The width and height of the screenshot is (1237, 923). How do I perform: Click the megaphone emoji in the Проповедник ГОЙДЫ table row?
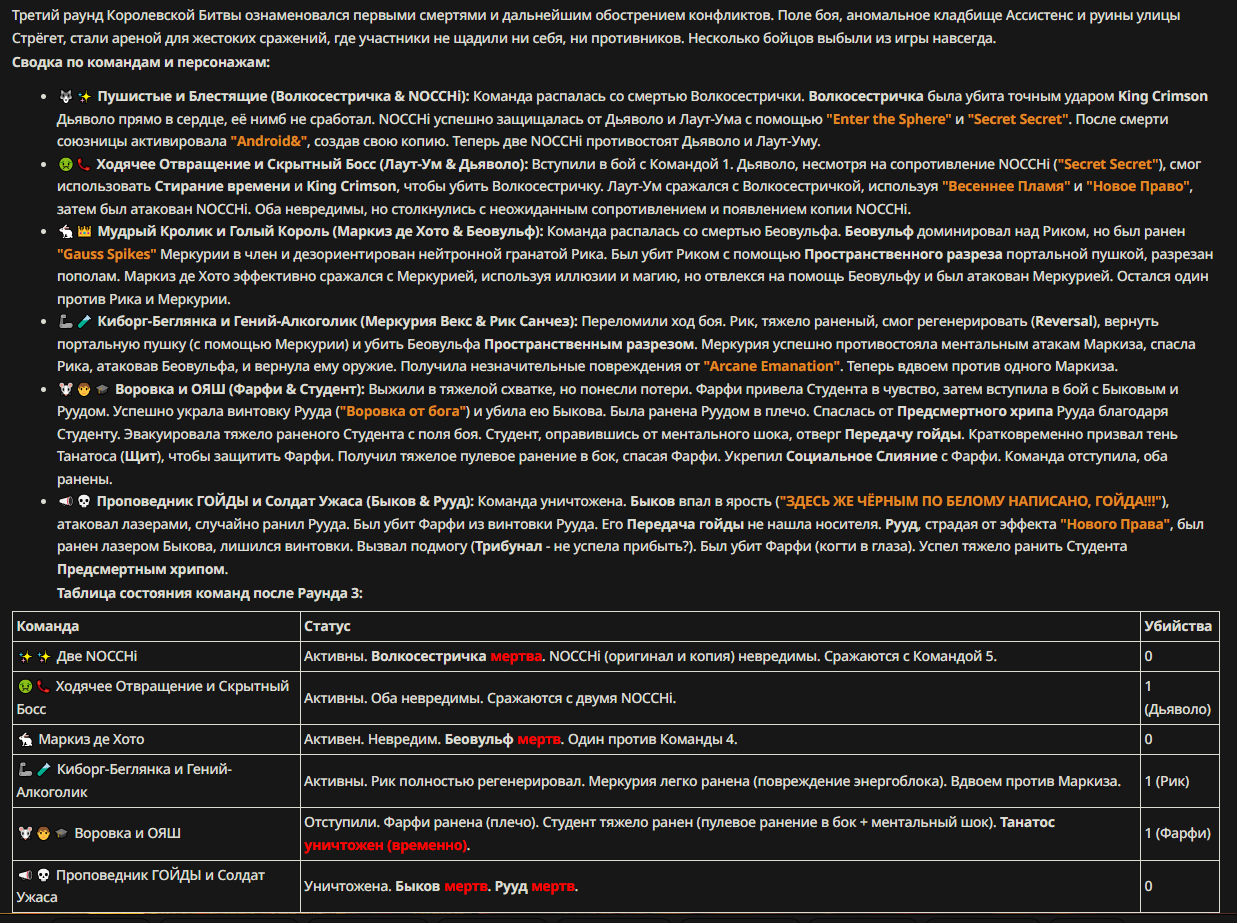coord(25,876)
